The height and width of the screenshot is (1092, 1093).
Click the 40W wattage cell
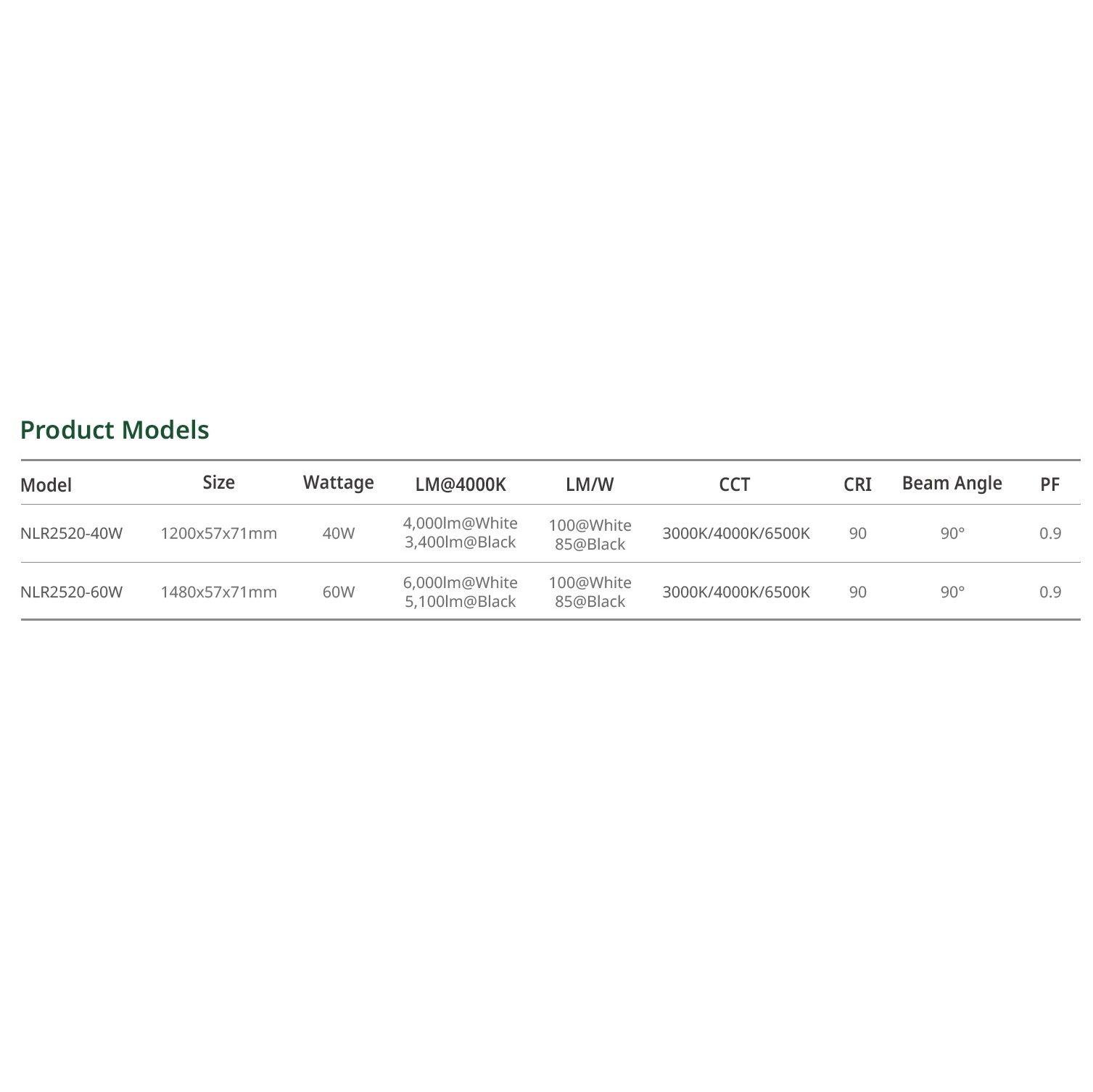coord(339,534)
